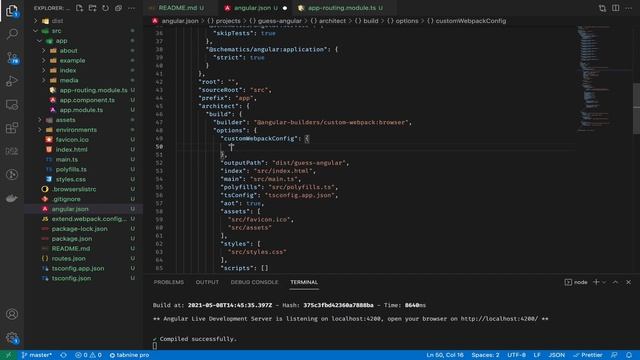Screen dimensions: 640x360
Task: Maximize the terminal panel
Action: pyautogui.click(x=616, y=282)
